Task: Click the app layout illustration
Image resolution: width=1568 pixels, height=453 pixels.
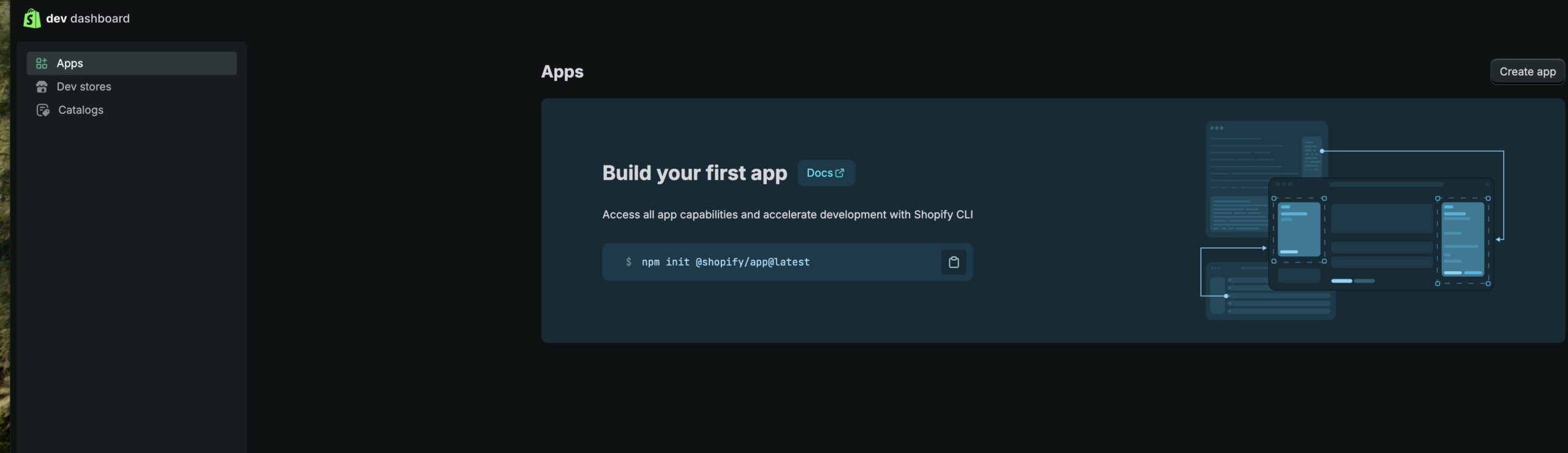Action: 1352,220
